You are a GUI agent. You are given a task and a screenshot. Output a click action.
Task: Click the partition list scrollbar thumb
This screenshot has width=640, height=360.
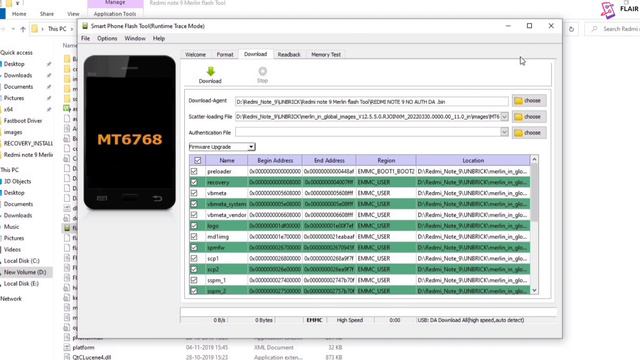pyautogui.click(x=534, y=193)
